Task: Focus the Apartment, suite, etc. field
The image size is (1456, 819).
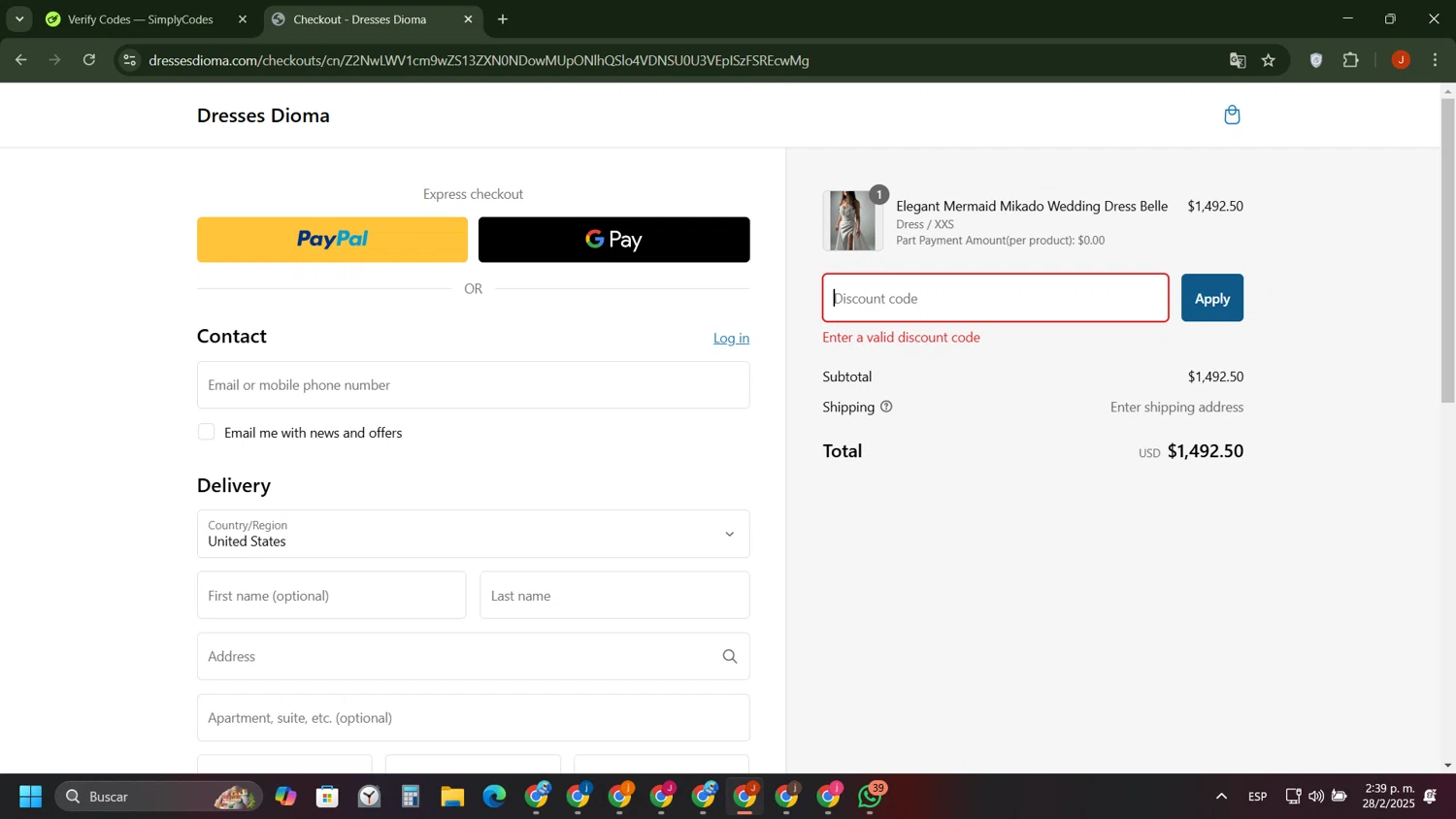Action: pos(474,718)
